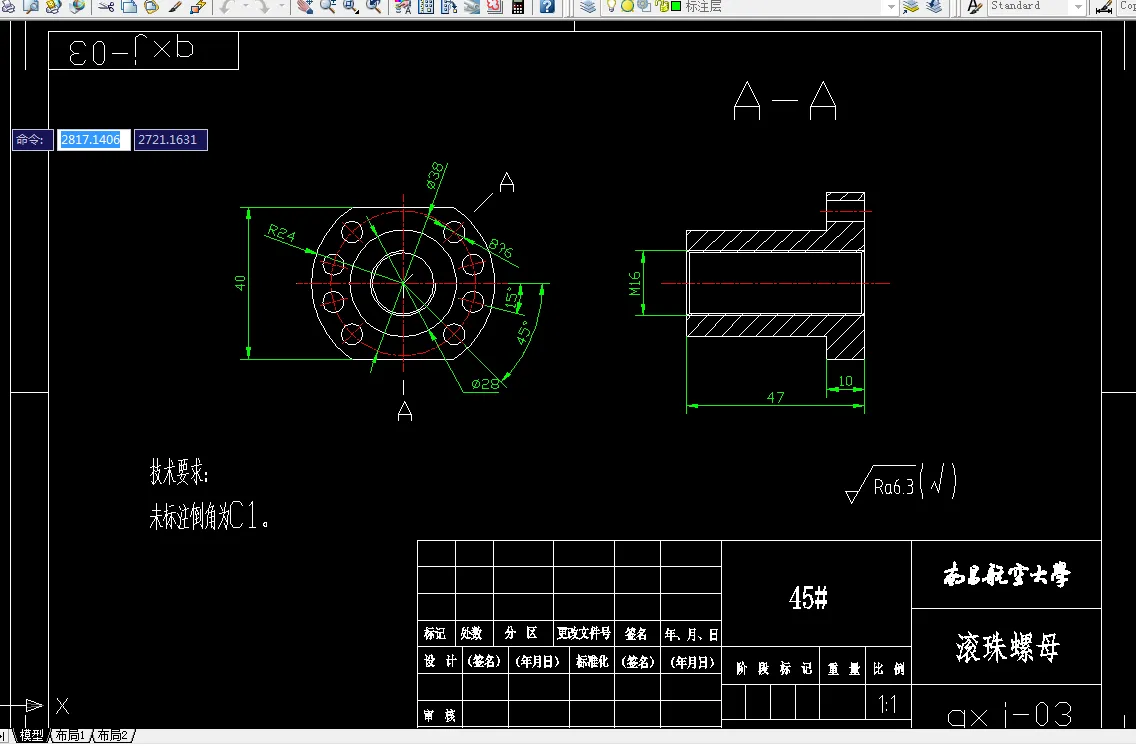This screenshot has width=1136, height=746.
Task: Click the Paste icon
Action: [151, 7]
